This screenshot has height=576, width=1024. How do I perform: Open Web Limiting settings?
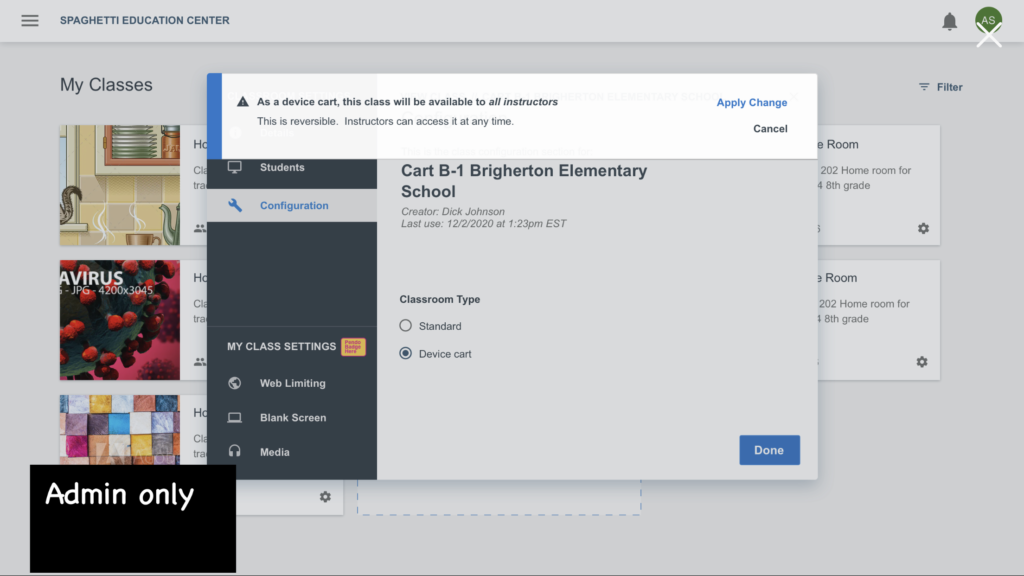292,383
